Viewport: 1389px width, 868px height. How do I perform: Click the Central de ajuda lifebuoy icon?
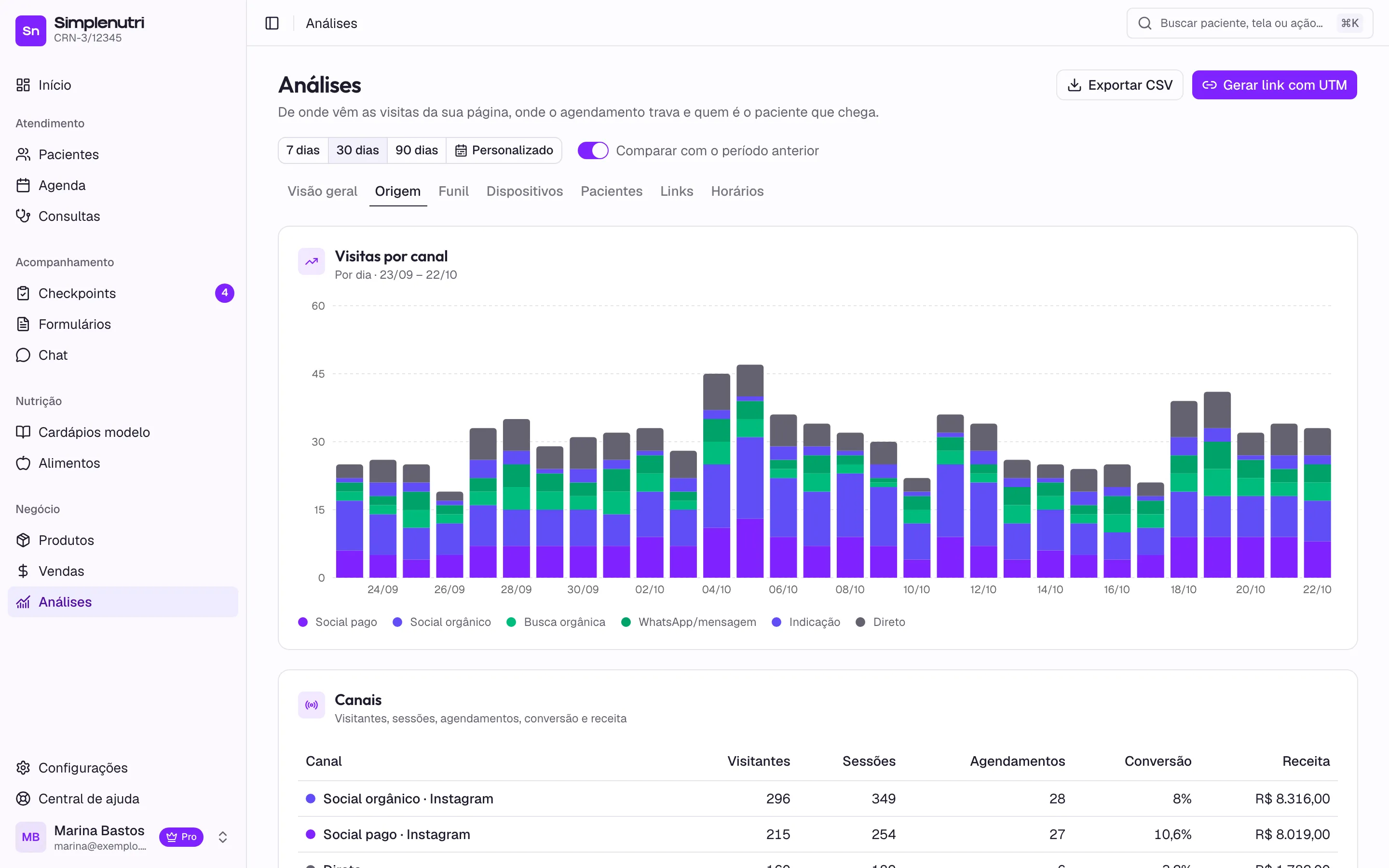(x=23, y=799)
